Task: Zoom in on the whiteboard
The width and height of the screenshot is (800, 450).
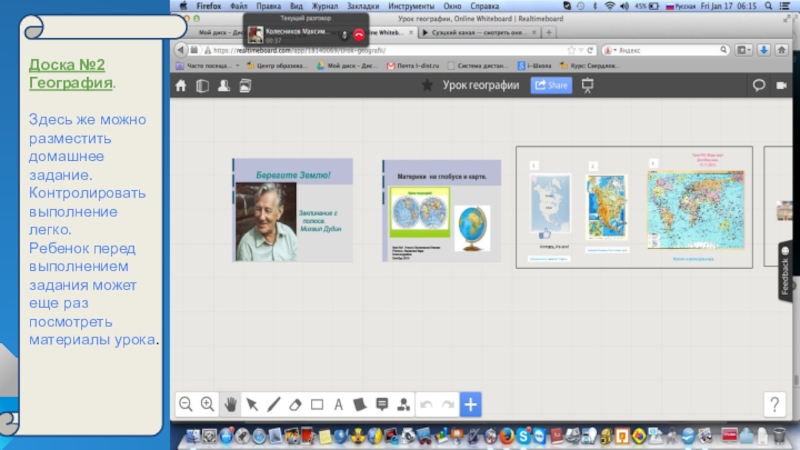Action: (x=207, y=404)
